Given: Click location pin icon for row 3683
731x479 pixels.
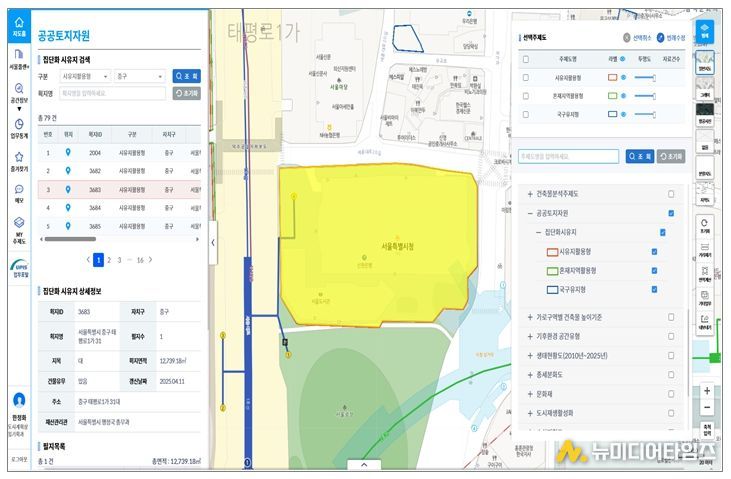Looking at the screenshot, I should pos(68,189).
